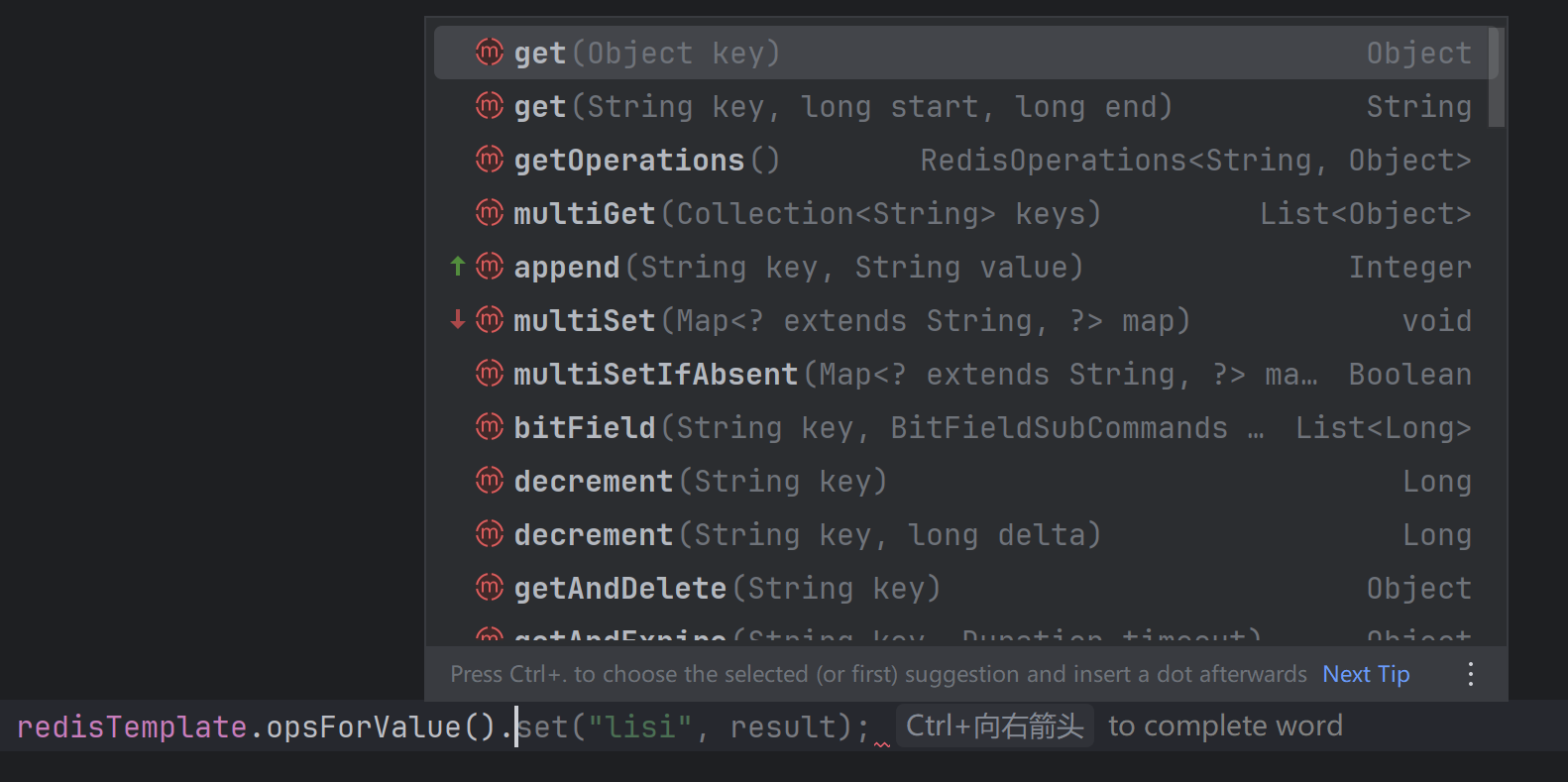The image size is (1568, 782).
Task: Click method icon next to get(Object key)
Action: (490, 52)
